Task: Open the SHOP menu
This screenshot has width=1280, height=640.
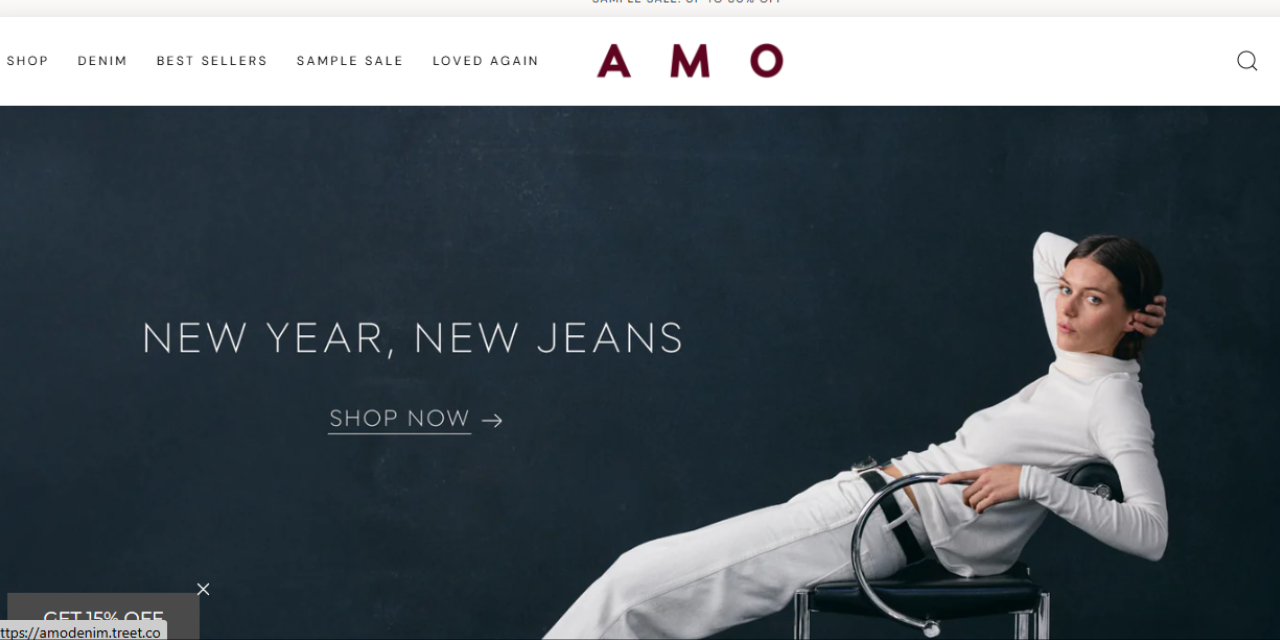Action: [x=27, y=61]
